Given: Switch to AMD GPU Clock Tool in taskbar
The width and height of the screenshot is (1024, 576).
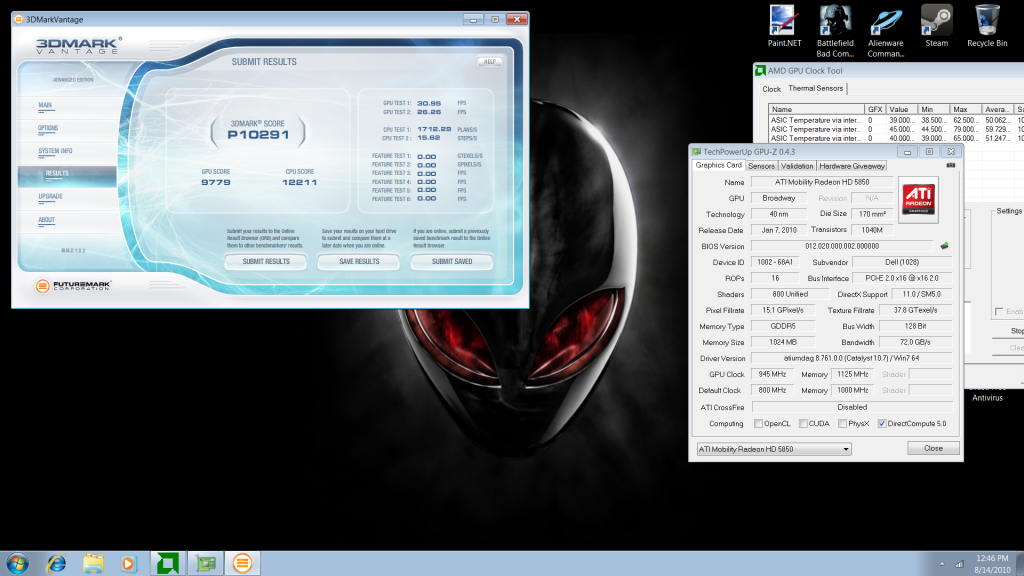Looking at the screenshot, I should 168,563.
